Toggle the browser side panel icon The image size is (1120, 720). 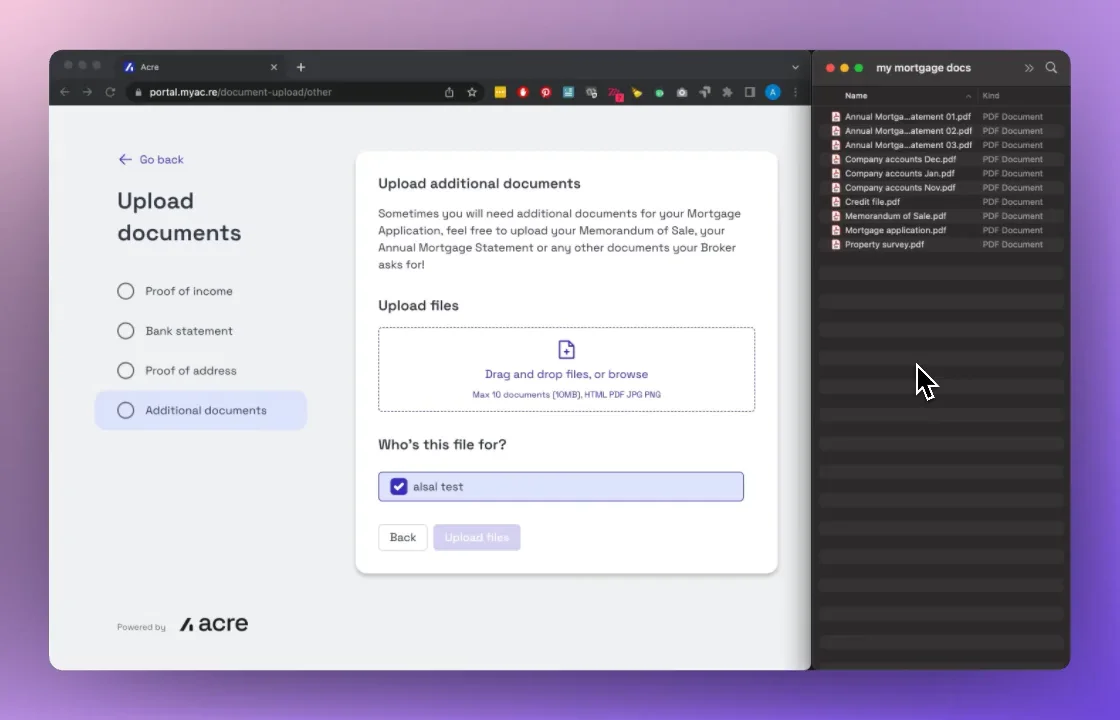point(749,92)
